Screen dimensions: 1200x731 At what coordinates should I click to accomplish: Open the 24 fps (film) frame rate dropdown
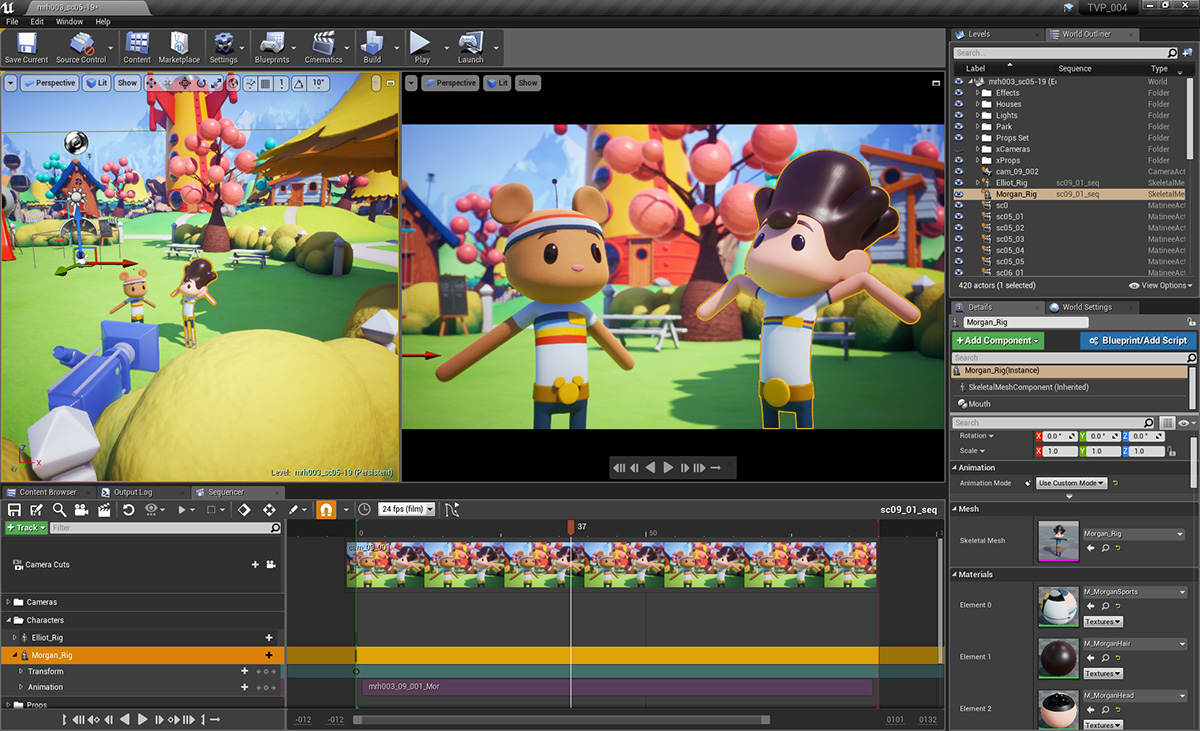[406, 510]
